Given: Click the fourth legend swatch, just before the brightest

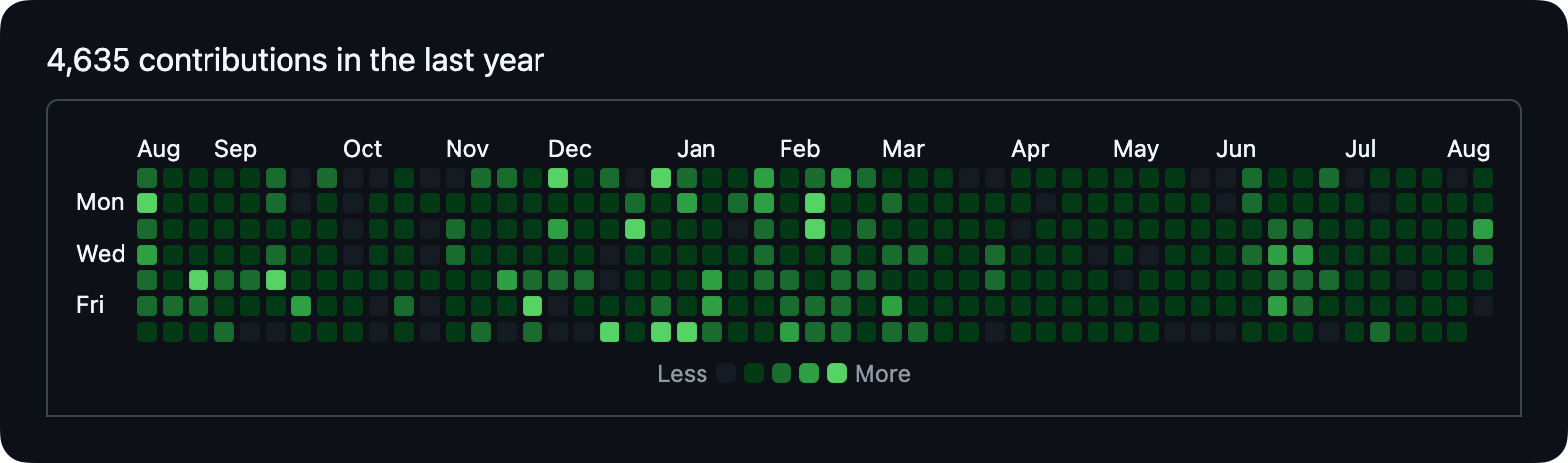Looking at the screenshot, I should (x=809, y=373).
